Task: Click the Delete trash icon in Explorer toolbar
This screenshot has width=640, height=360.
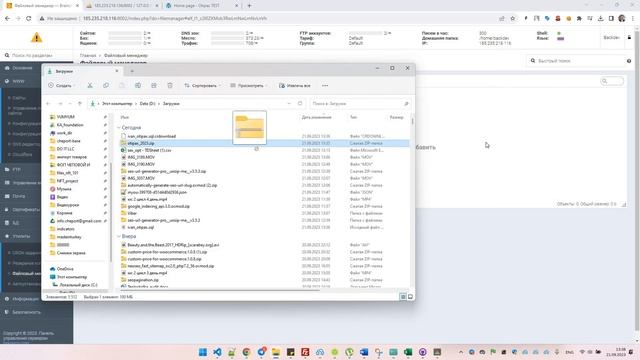Action: [170, 85]
